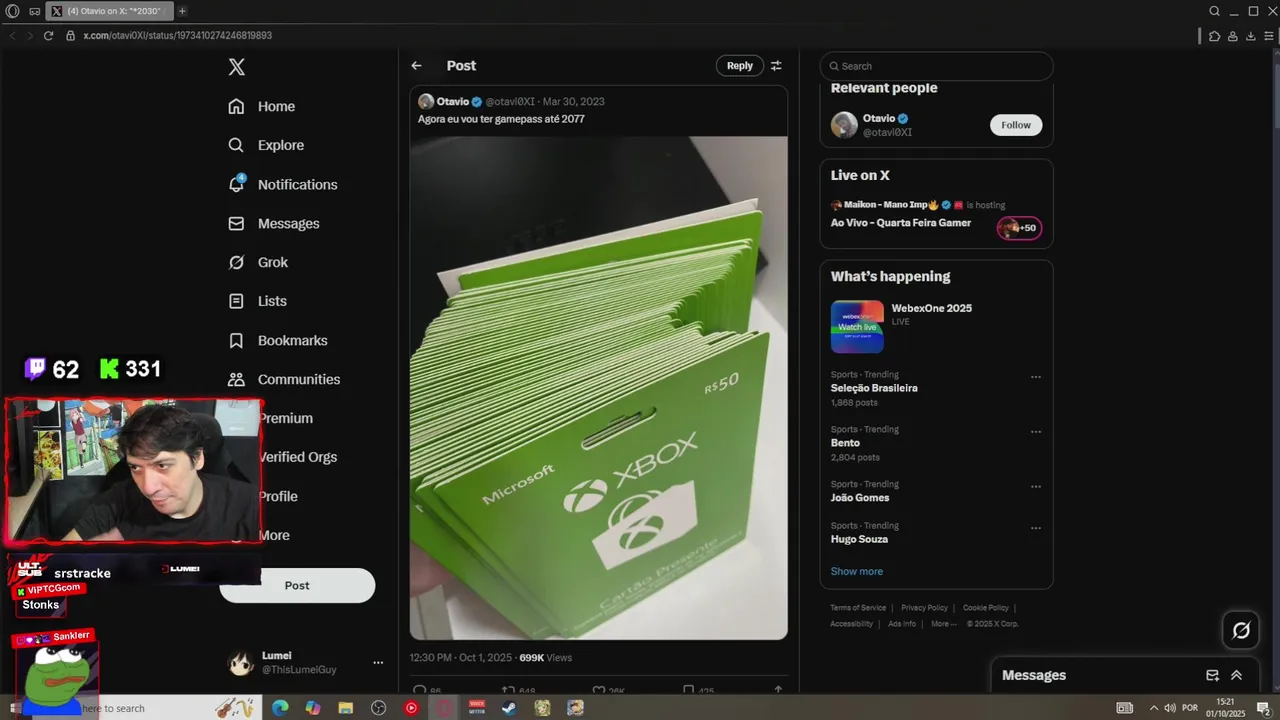Expand the Messages drawer
This screenshot has width=1280, height=720.
coord(1236,675)
